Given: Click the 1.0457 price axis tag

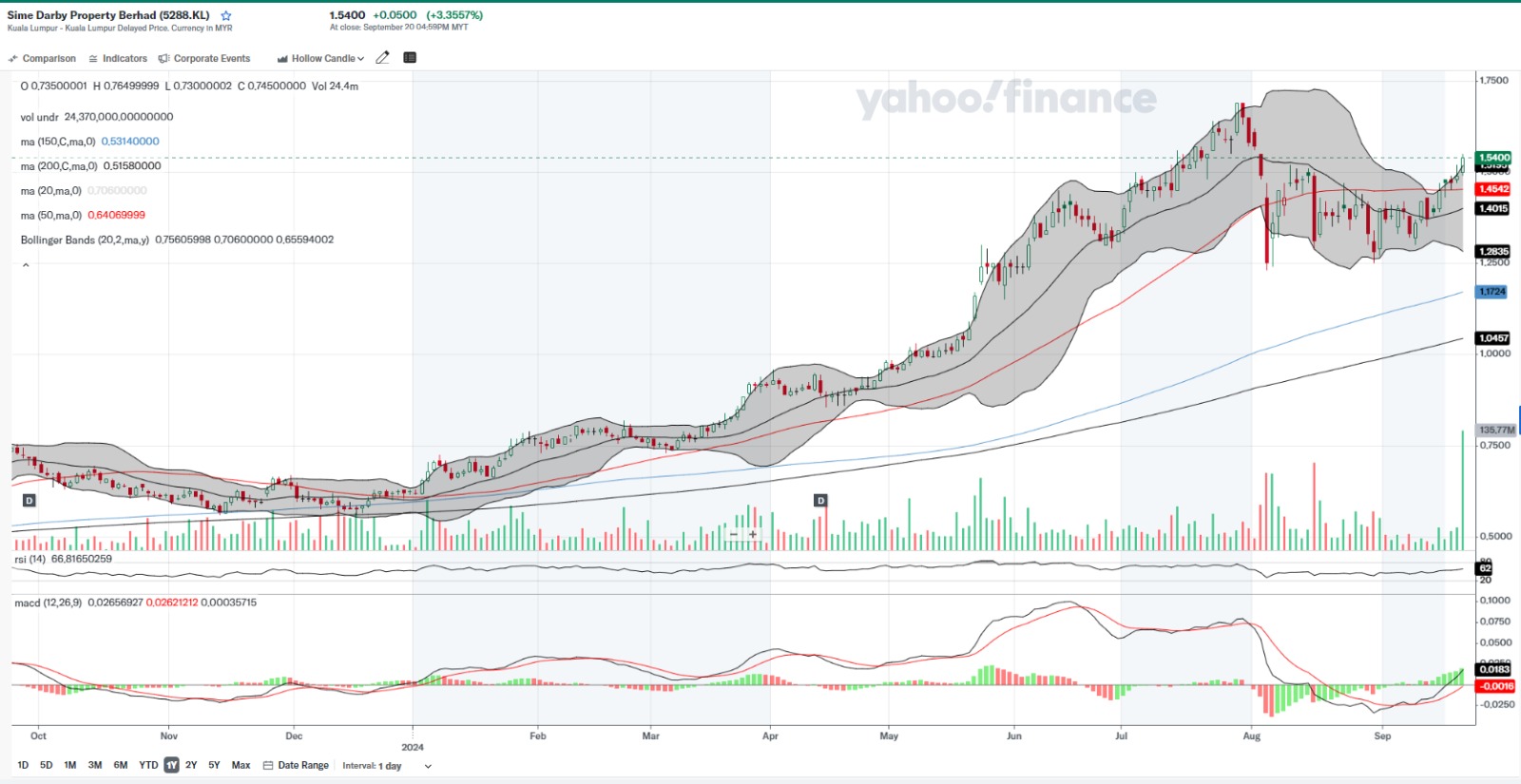Looking at the screenshot, I should [1493, 338].
